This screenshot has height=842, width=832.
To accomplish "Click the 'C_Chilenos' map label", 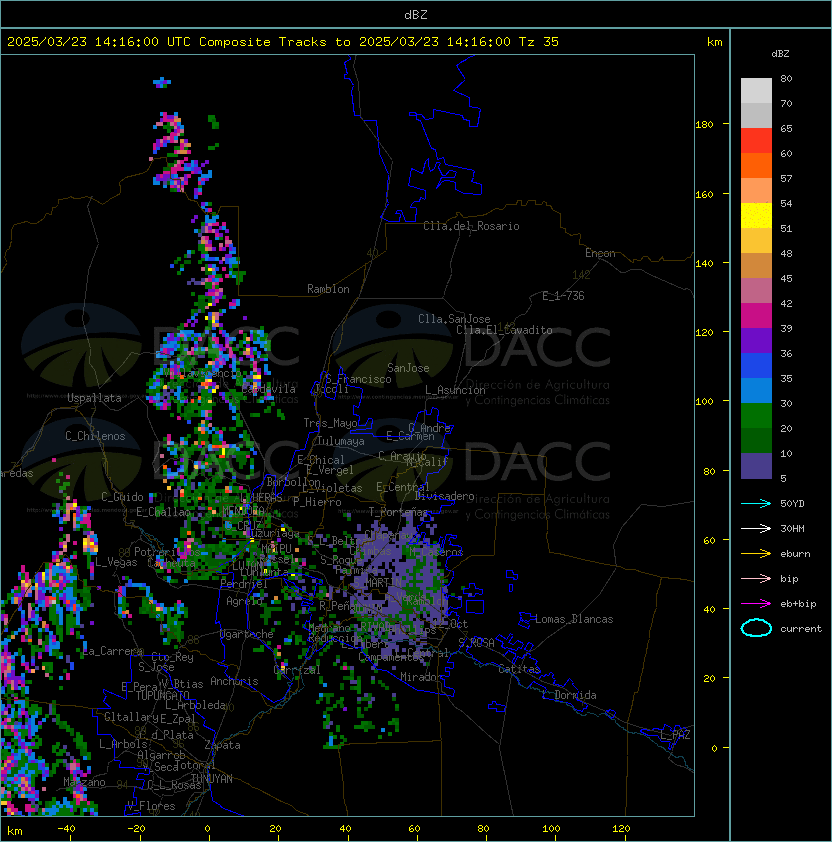I will pos(95,436).
